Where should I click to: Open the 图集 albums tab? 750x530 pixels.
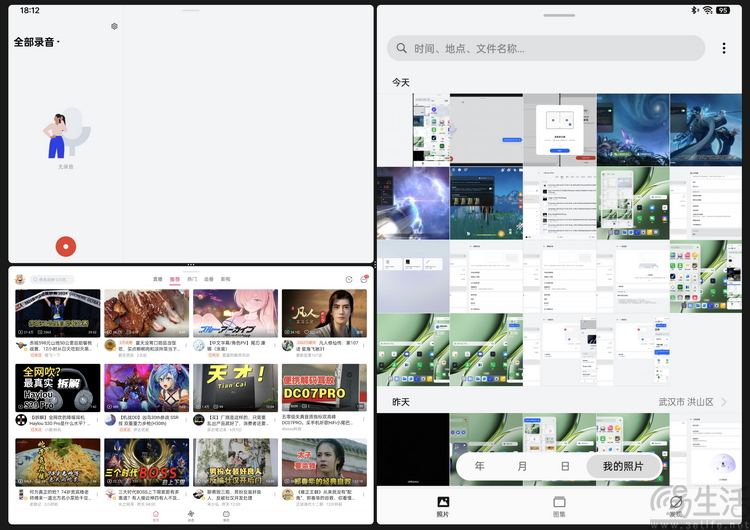(x=560, y=506)
